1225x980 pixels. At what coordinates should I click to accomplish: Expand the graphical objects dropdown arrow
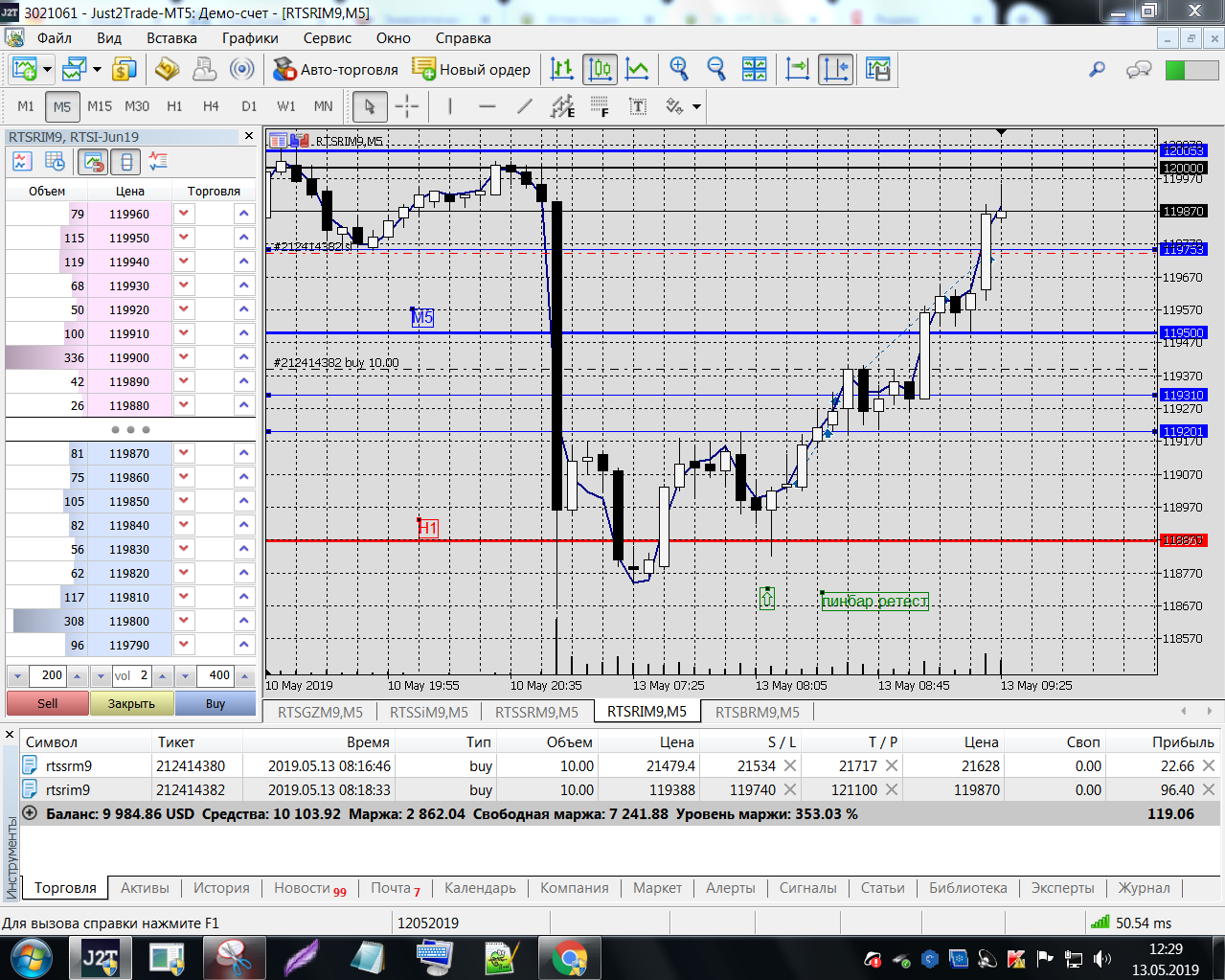click(x=696, y=106)
